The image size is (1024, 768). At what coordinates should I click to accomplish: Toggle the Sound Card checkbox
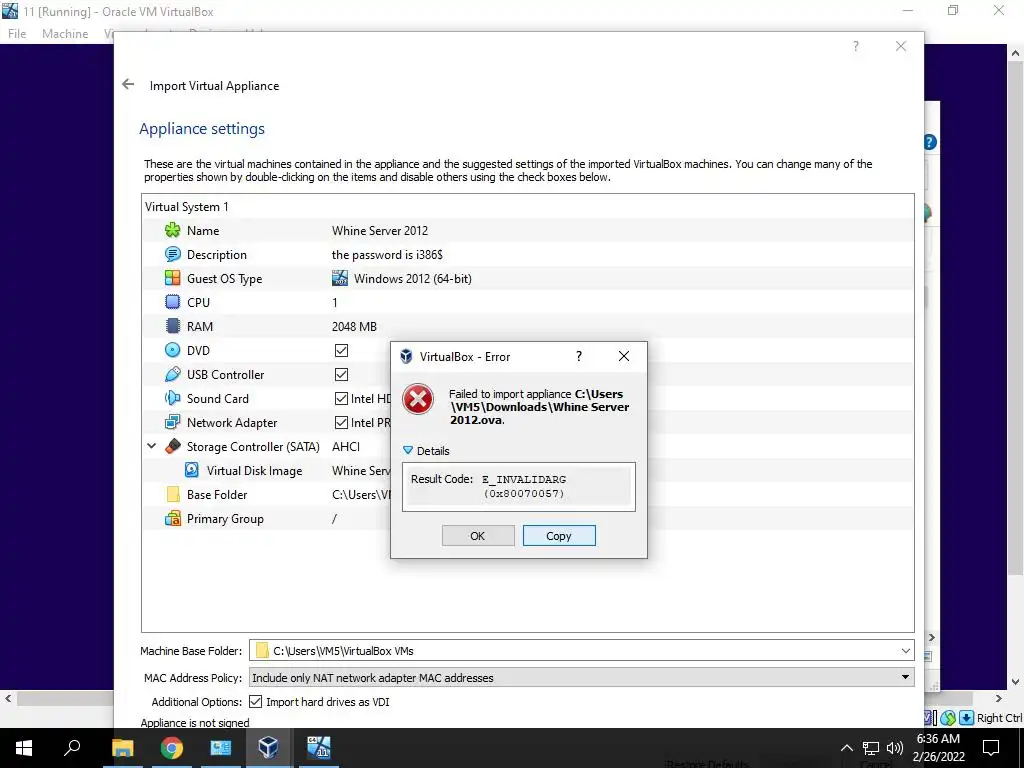click(342, 398)
